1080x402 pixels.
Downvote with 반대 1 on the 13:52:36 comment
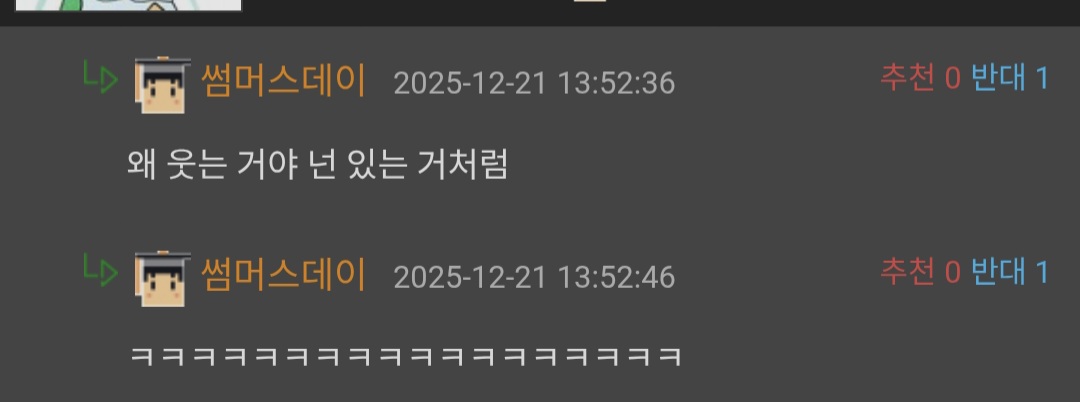[x=1010, y=78]
